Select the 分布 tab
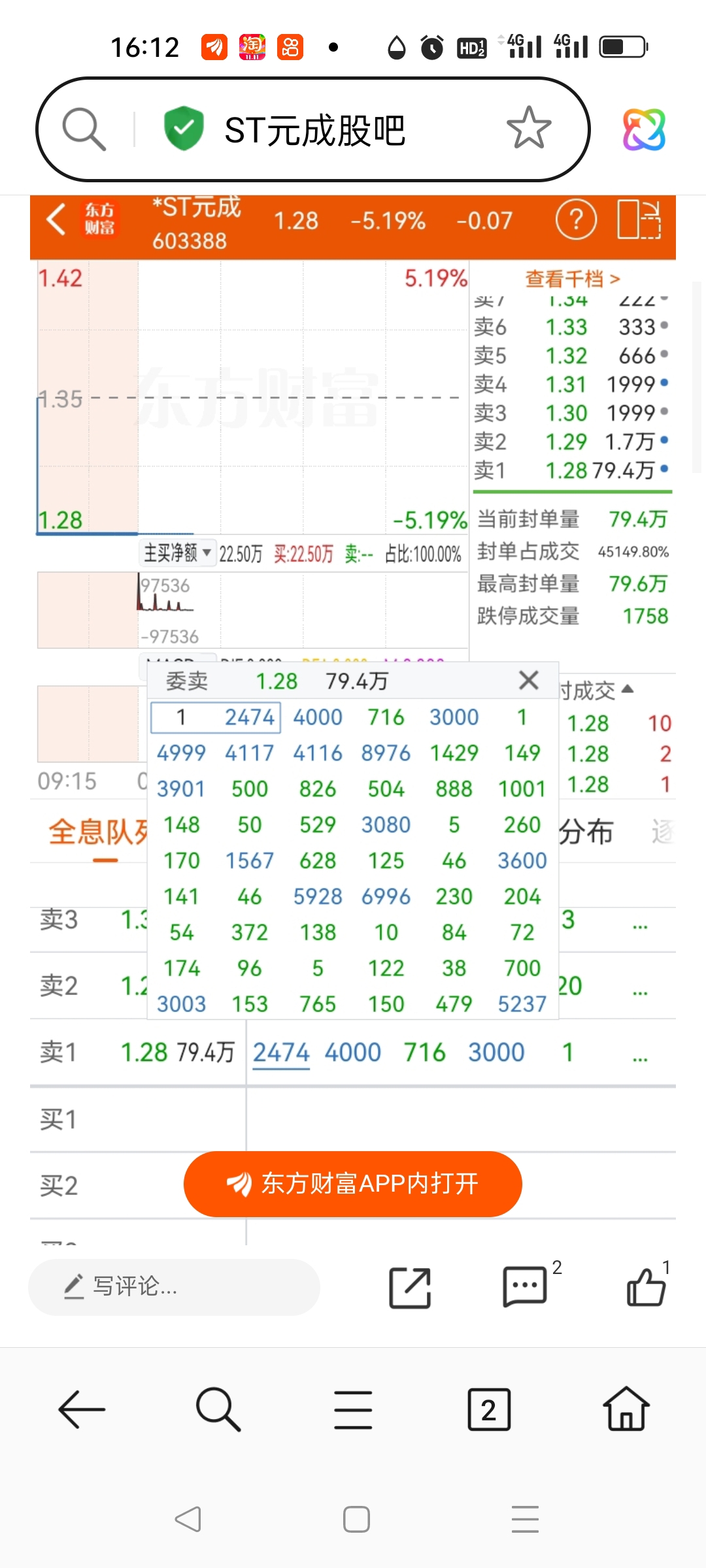 586,832
